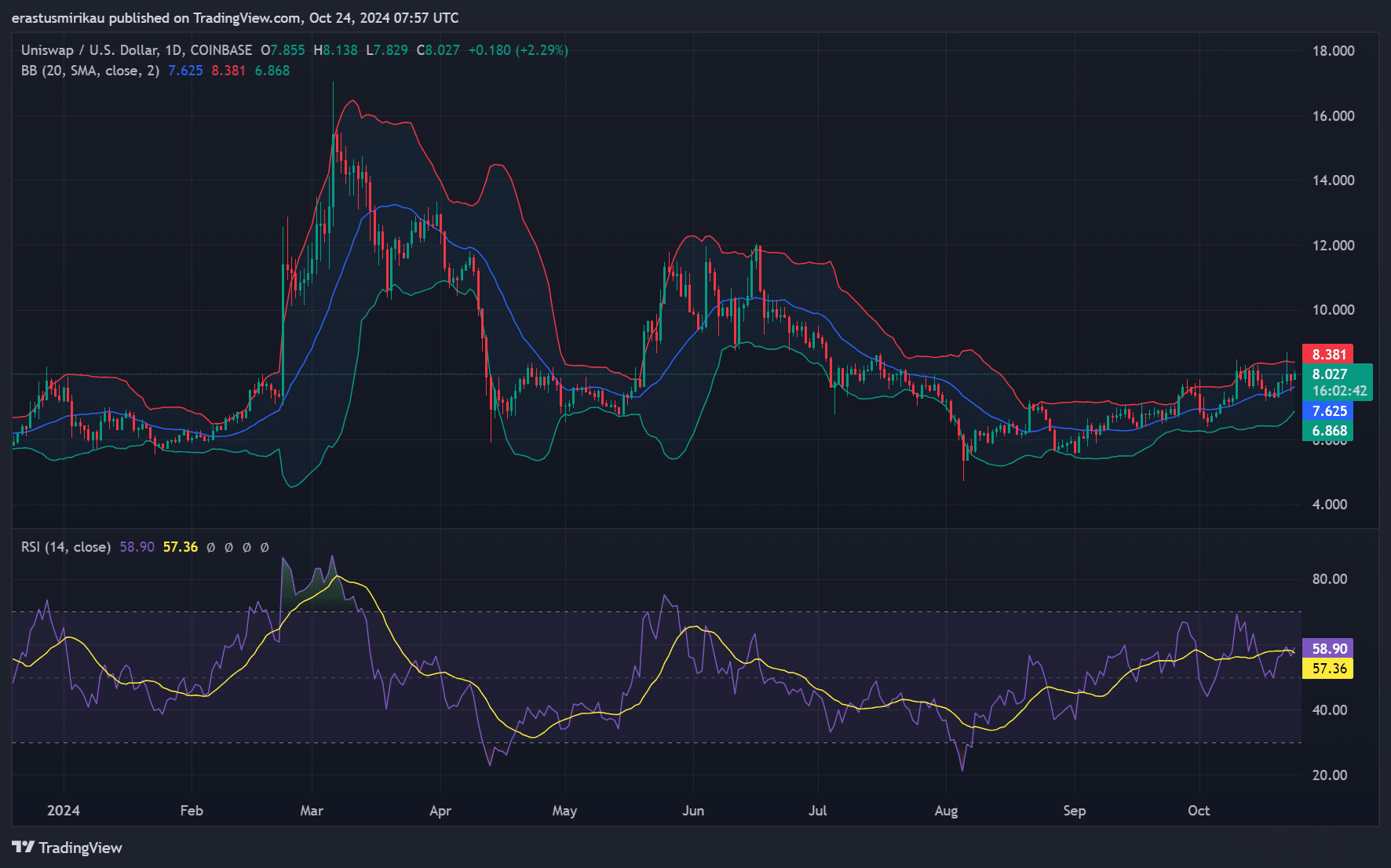Click the Feb time axis label
1391x868 pixels.
(192, 811)
